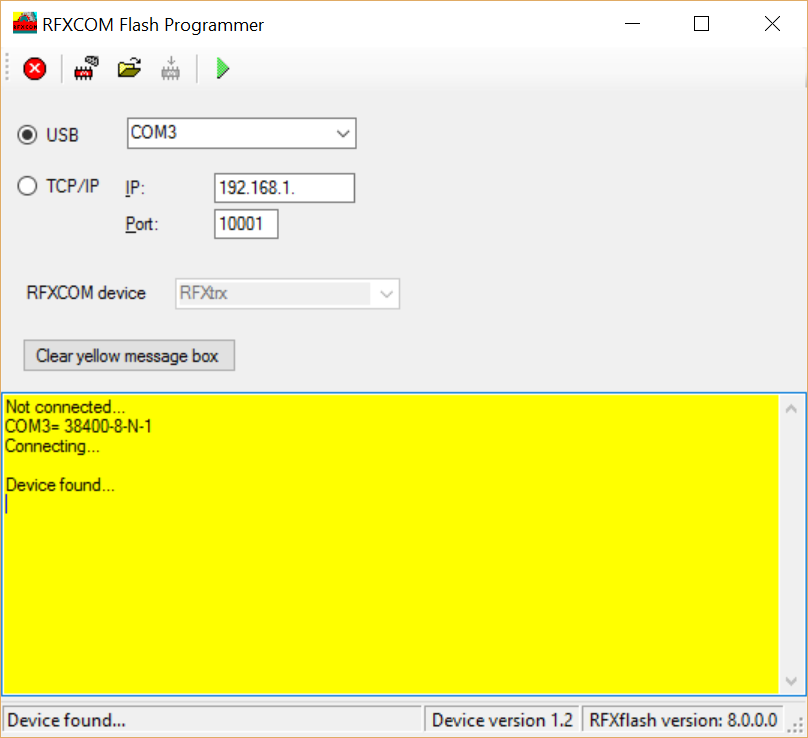Click the Port 10001 input field

tap(246, 224)
